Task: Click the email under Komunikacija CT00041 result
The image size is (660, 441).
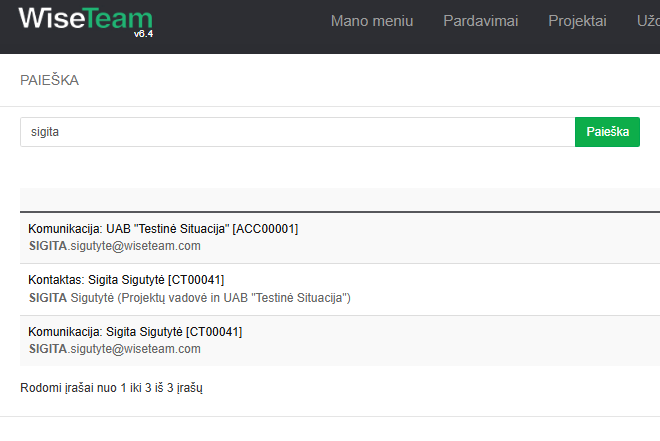Action: [x=114, y=349]
